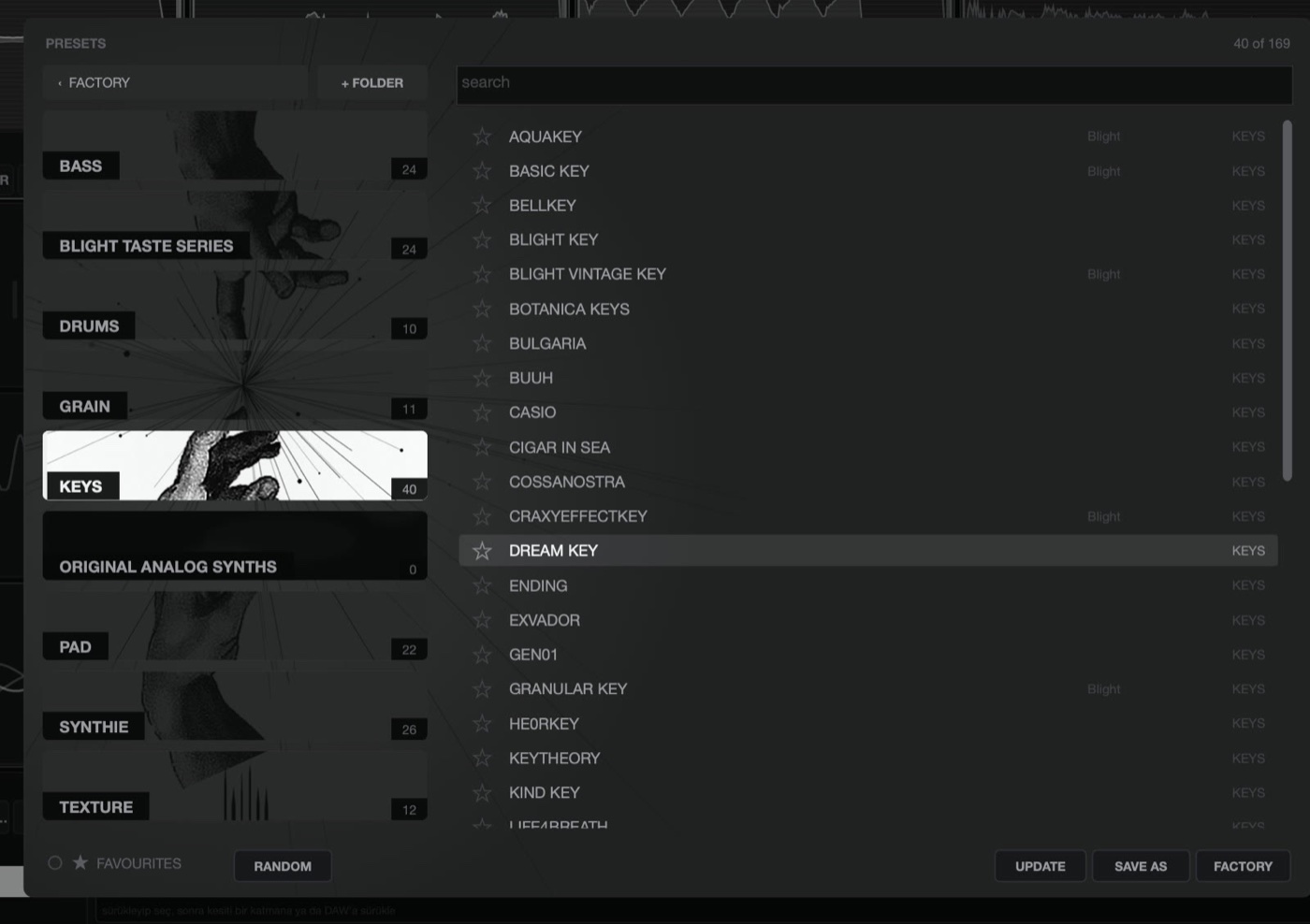Select the TEXTURE category
Viewport: 1310px width, 924px height.
click(x=235, y=787)
